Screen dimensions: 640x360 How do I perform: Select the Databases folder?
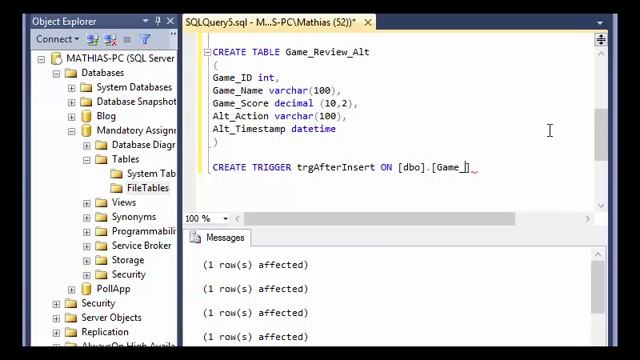click(102, 73)
